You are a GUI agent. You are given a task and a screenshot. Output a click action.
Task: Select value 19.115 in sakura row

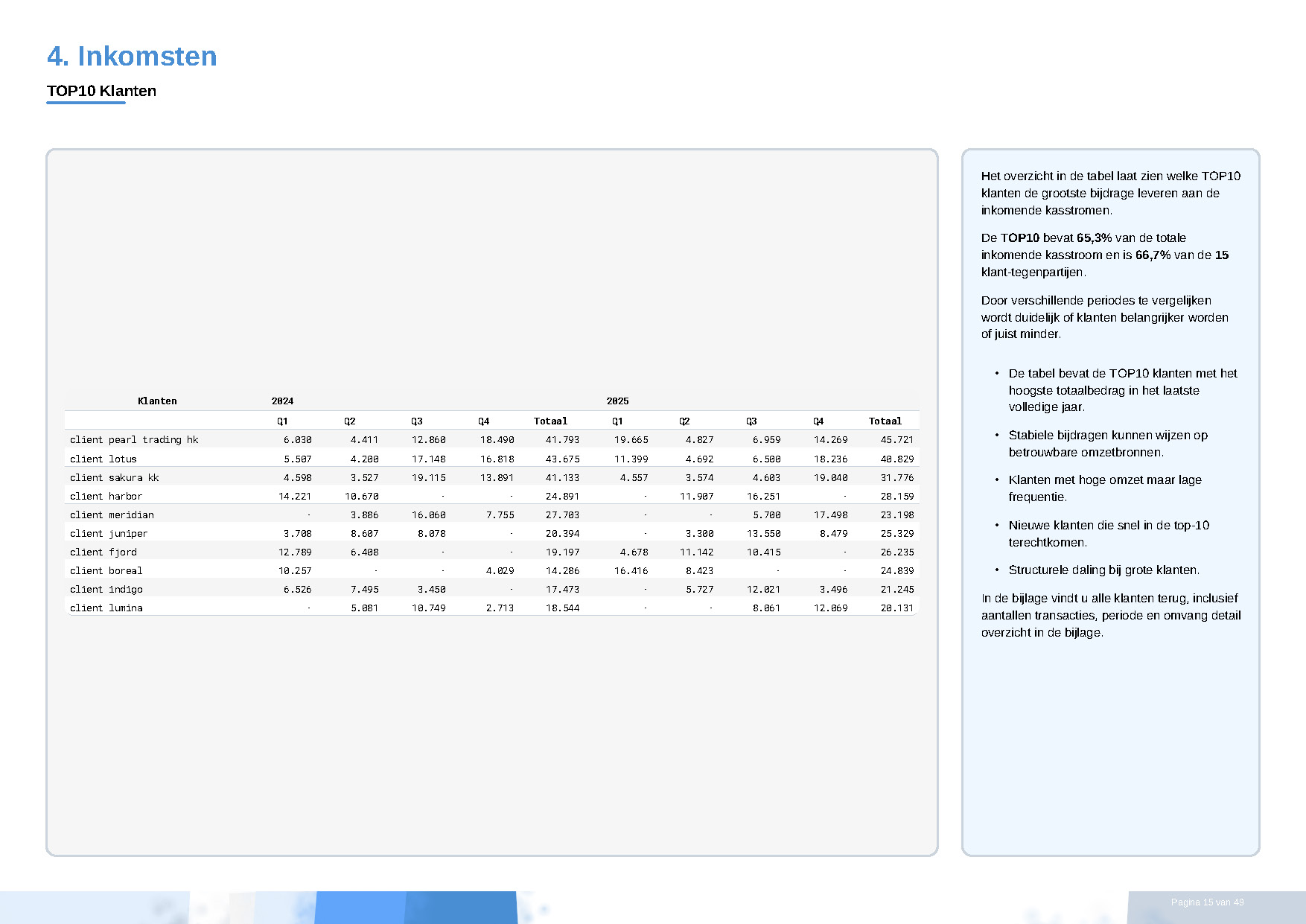click(x=429, y=477)
